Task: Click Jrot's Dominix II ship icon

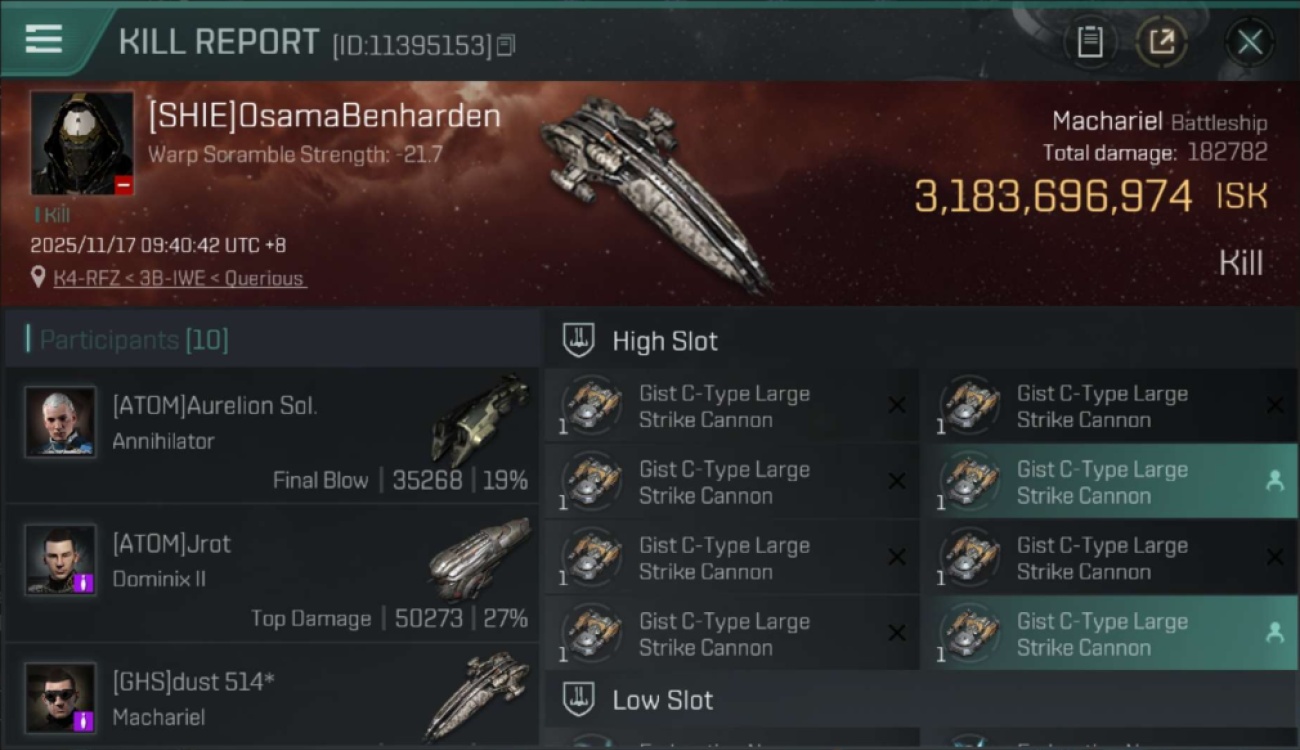Action: click(x=480, y=558)
